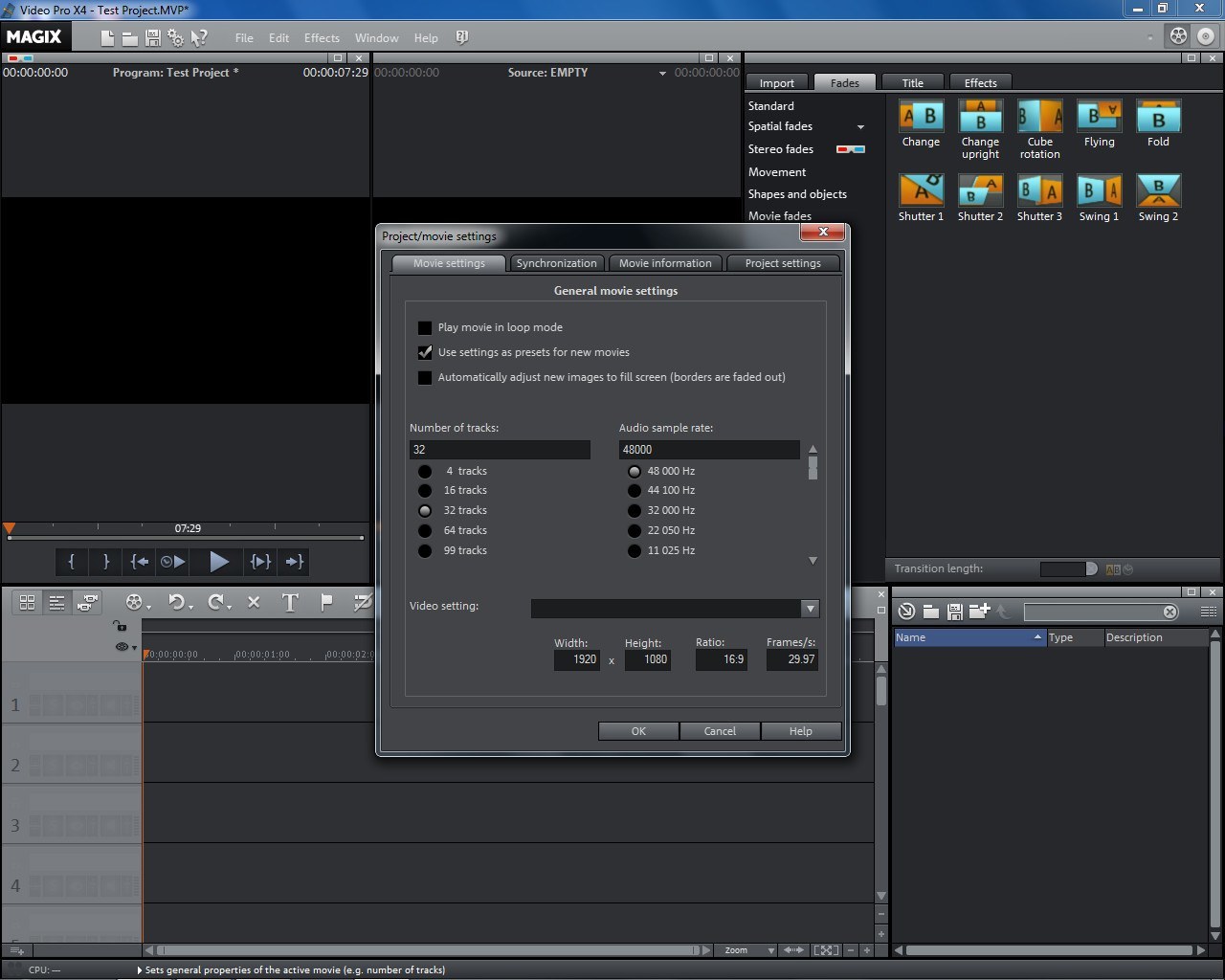Click the open padlock icon above tracks
This screenshot has height=980, width=1225.
coord(120,626)
